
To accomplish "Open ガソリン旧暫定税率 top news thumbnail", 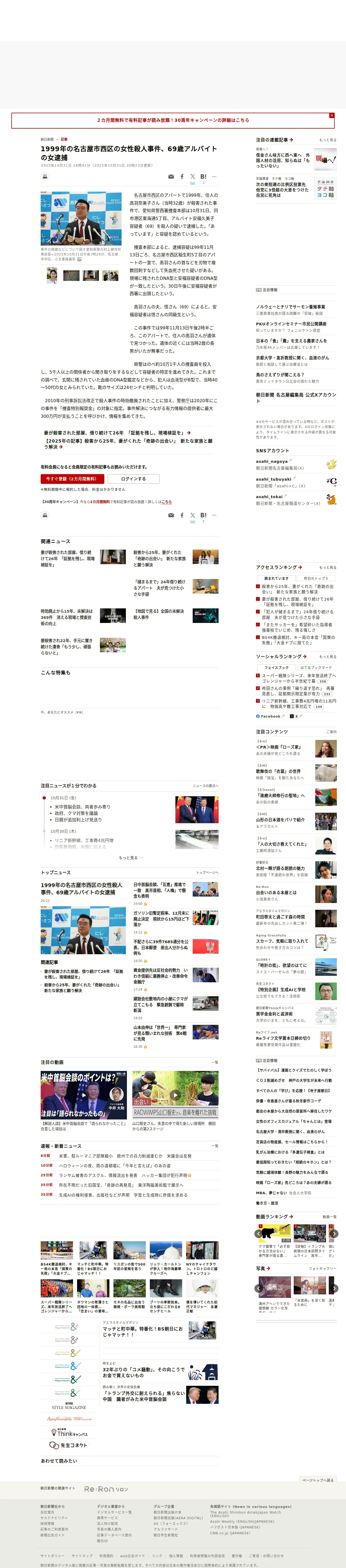I will click(206, 918).
